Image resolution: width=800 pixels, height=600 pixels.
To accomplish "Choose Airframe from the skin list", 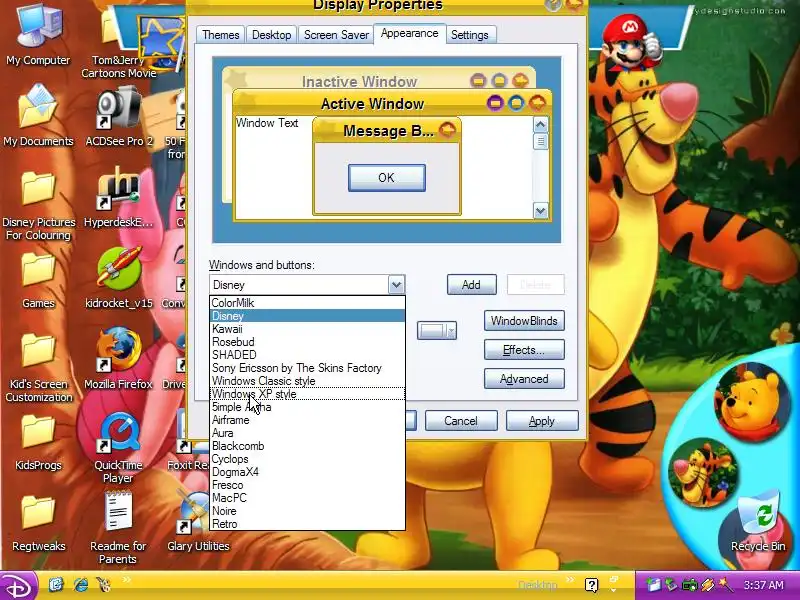I will pyautogui.click(x=307, y=420).
